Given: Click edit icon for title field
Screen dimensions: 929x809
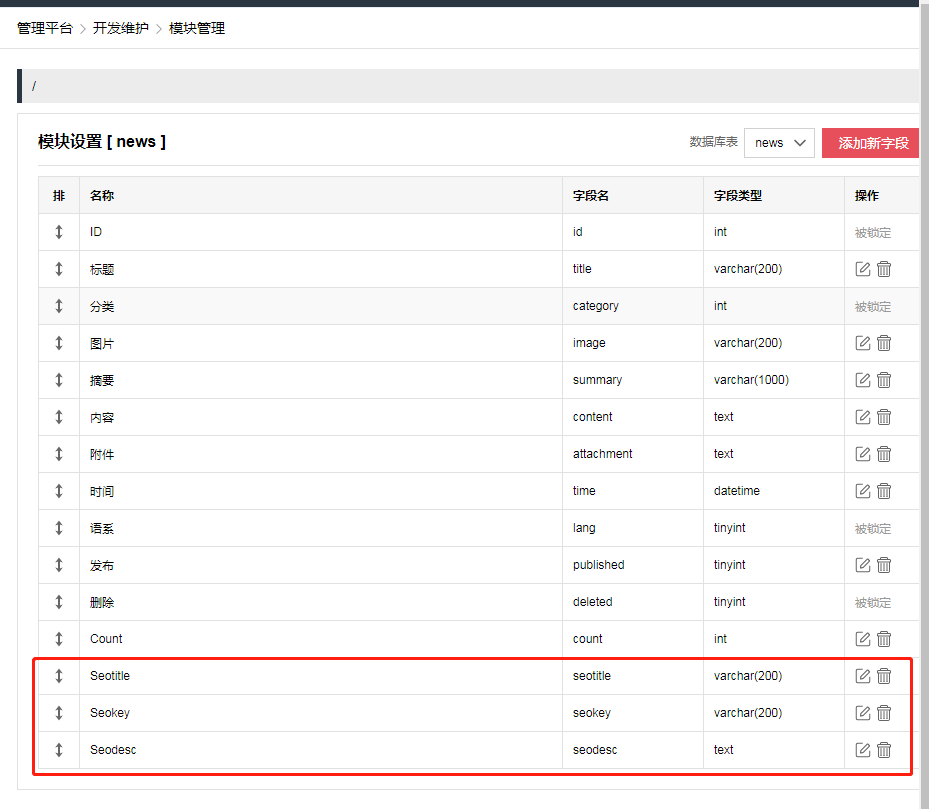Looking at the screenshot, I should tap(863, 269).
